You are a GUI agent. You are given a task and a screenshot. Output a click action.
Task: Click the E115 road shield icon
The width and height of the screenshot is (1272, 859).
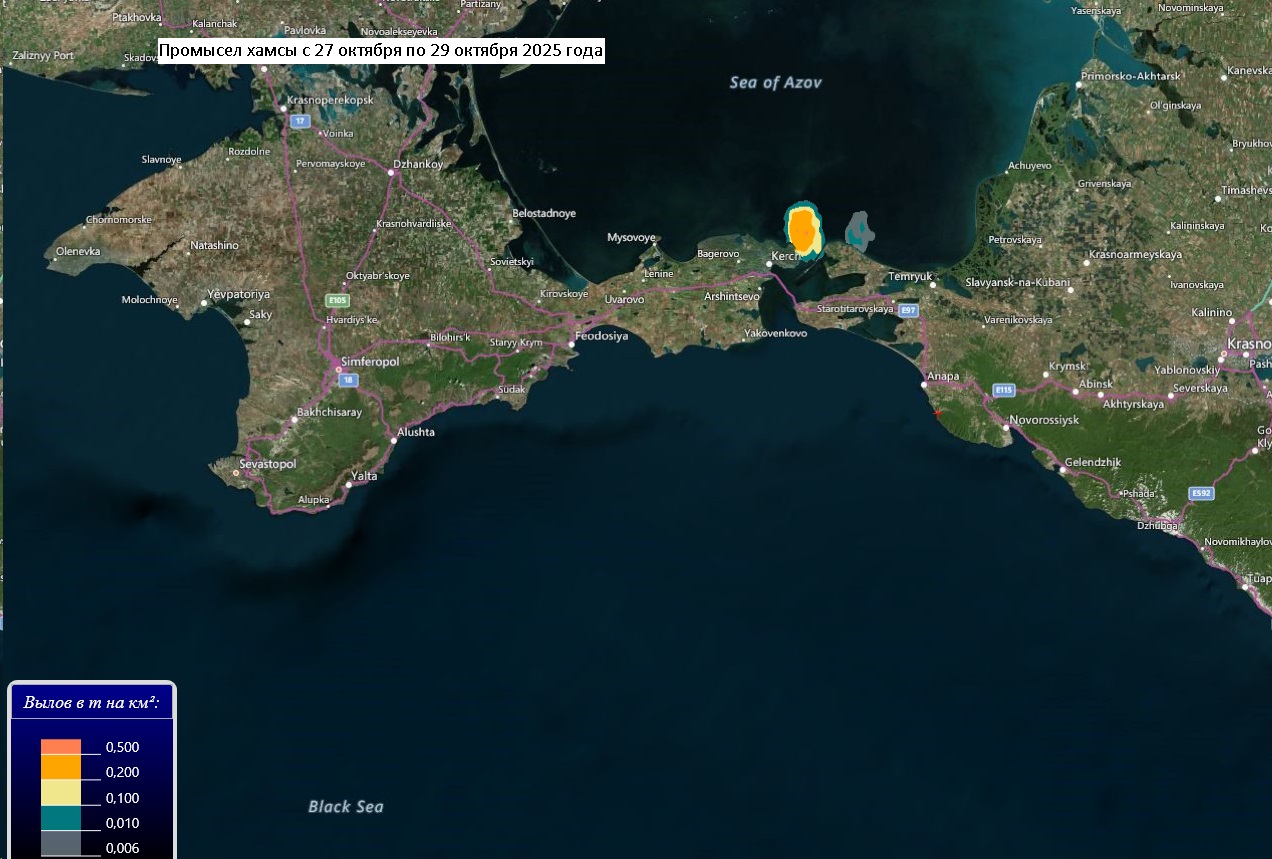[x=1004, y=388]
